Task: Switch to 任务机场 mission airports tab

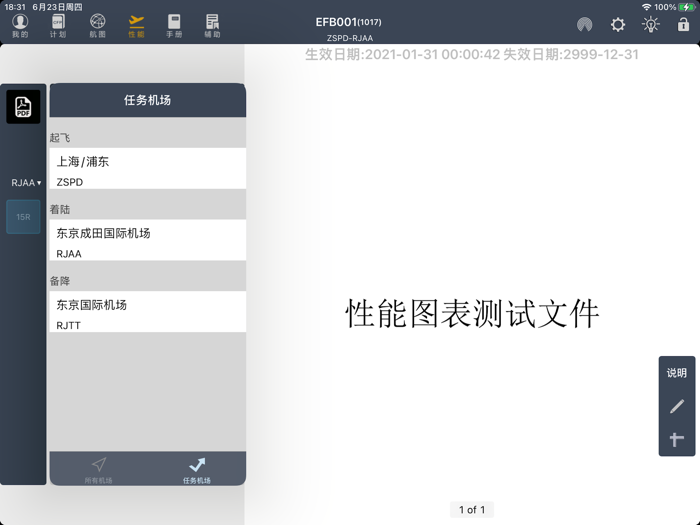Action: click(196, 470)
